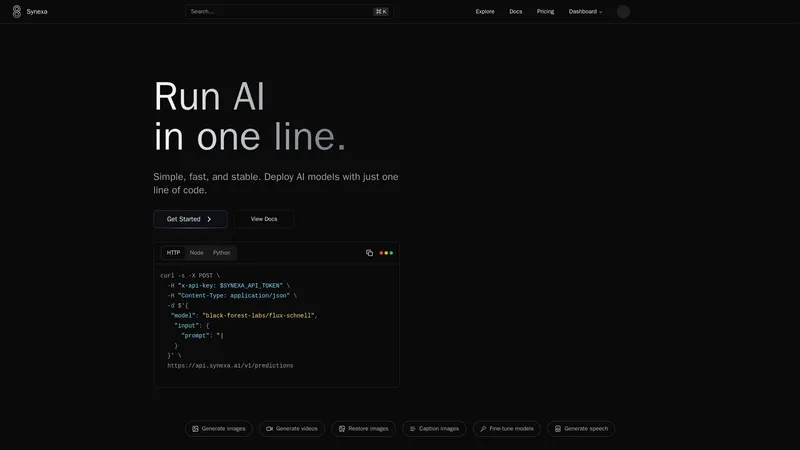Open the Docs nav link
The width and height of the screenshot is (800, 450).
pos(515,12)
